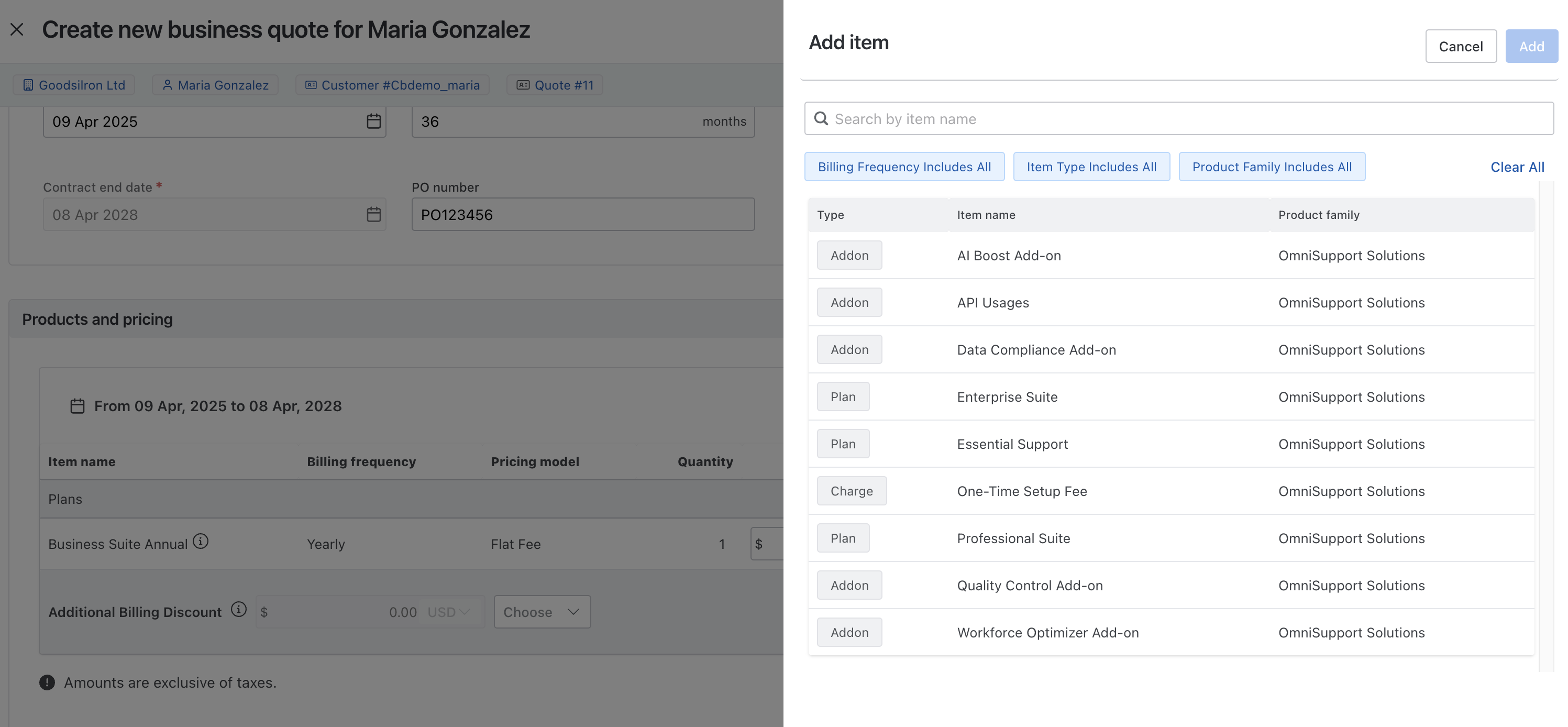The width and height of the screenshot is (1568, 727).
Task: Click info icon next to Additional Billing Discount
Action: (239, 610)
